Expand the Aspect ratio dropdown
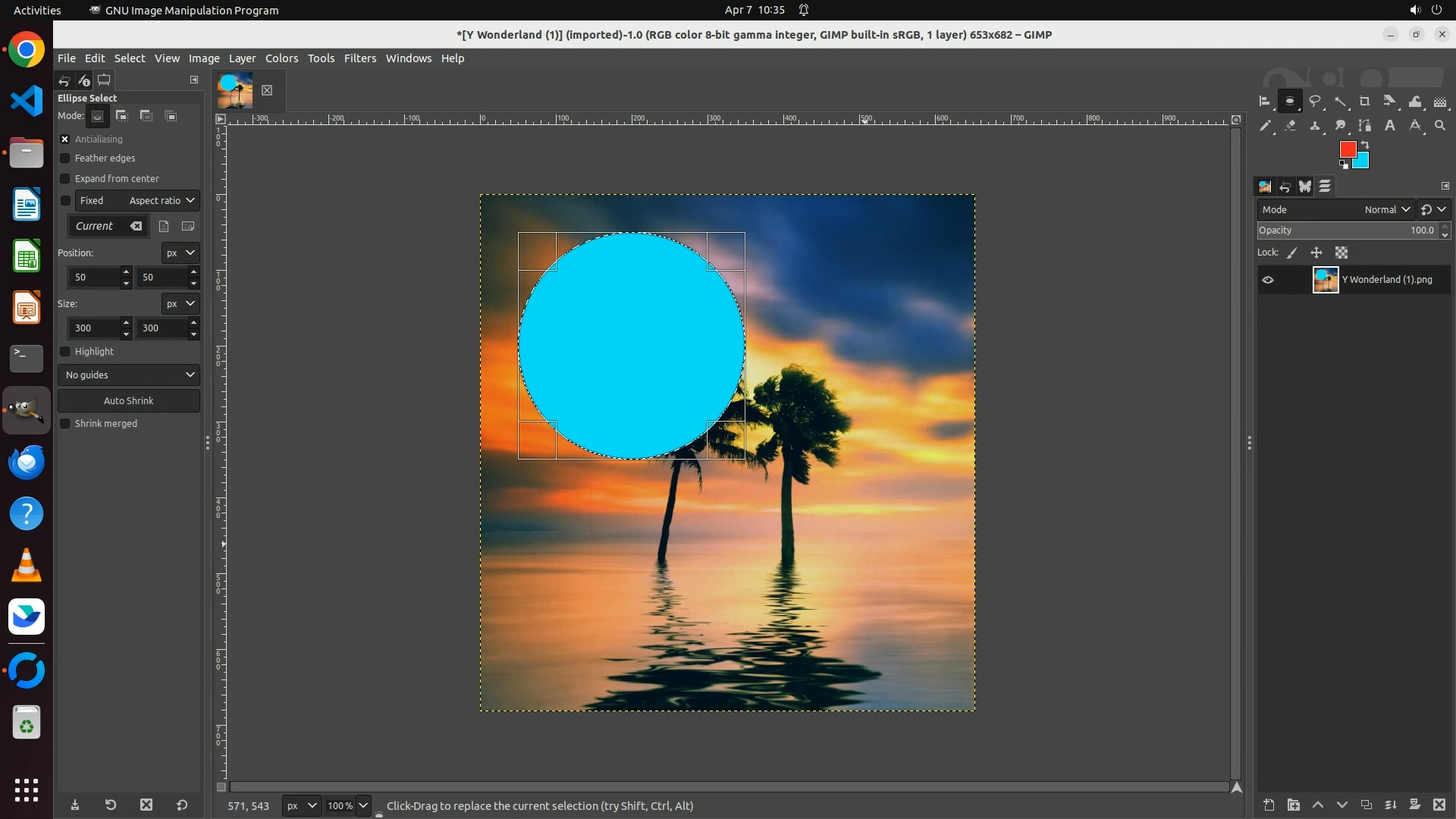The width and height of the screenshot is (1456, 819). click(162, 201)
